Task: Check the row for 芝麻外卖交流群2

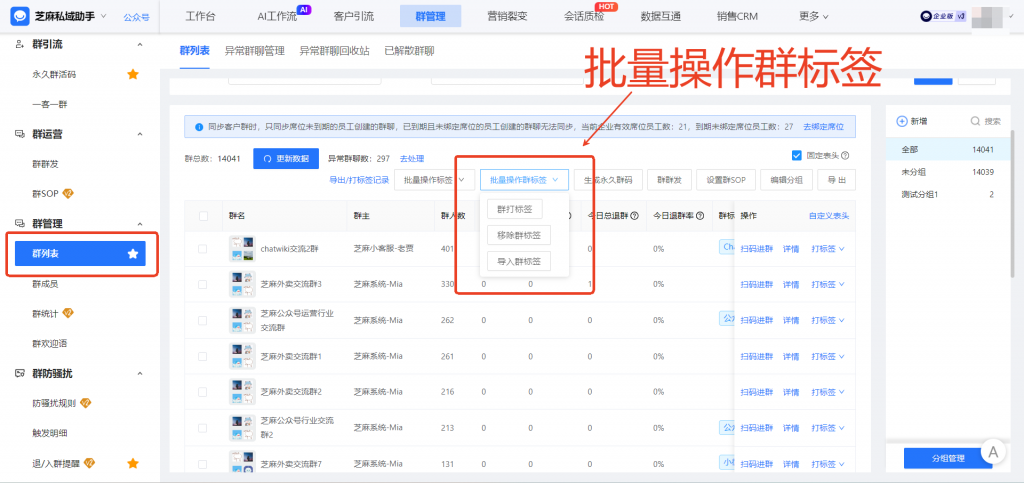Action: [202, 392]
